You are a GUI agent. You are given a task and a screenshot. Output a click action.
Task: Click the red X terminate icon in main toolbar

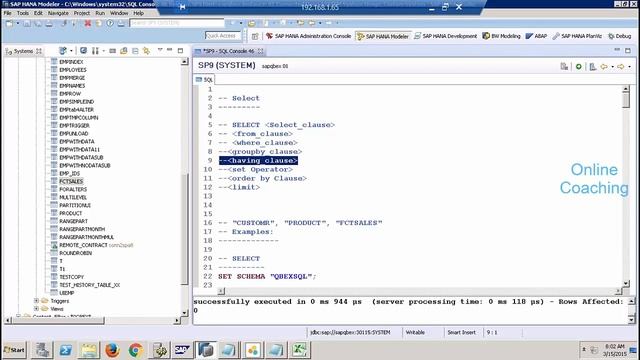[x=87, y=23]
